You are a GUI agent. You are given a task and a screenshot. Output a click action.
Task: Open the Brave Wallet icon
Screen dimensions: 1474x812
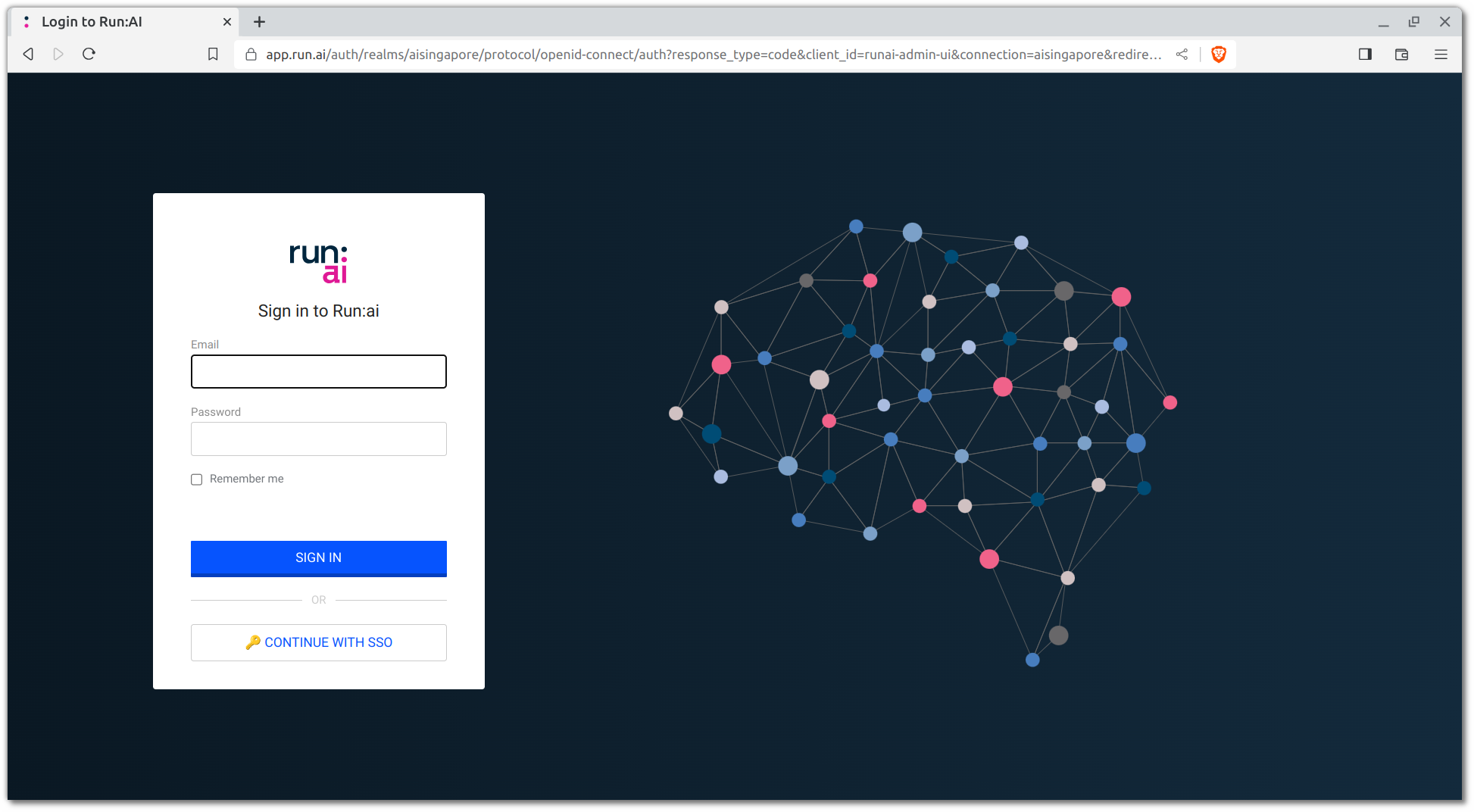(1401, 55)
